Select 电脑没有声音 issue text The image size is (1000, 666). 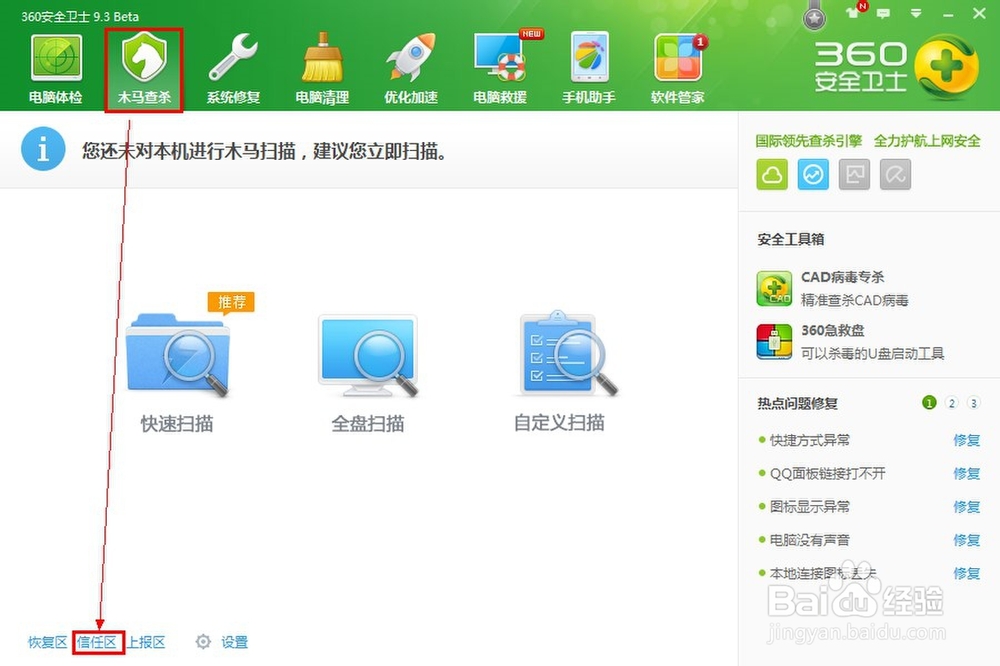pos(810,540)
